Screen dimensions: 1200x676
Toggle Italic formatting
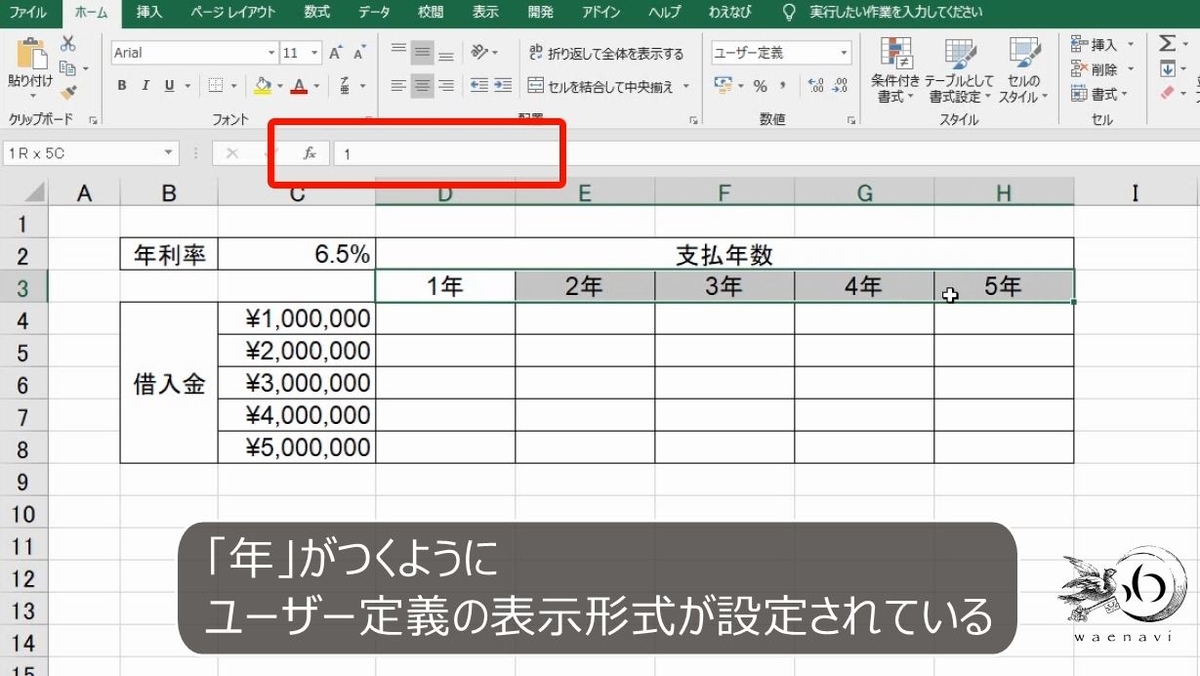coord(145,86)
